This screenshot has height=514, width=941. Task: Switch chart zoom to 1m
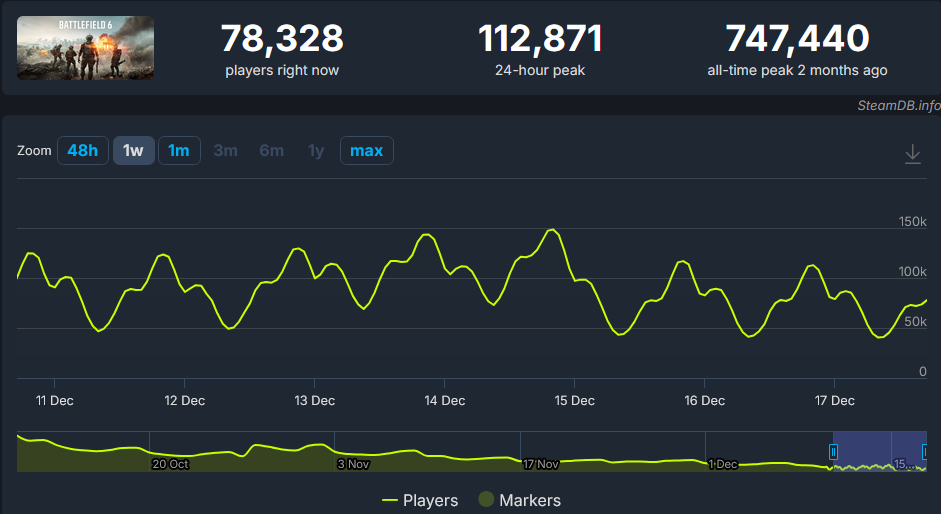click(179, 151)
